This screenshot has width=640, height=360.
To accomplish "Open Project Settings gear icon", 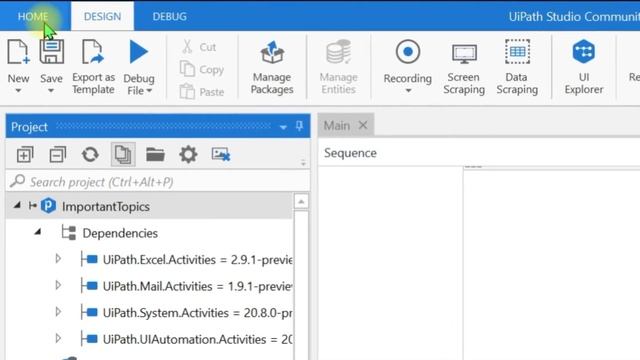I will (188, 155).
